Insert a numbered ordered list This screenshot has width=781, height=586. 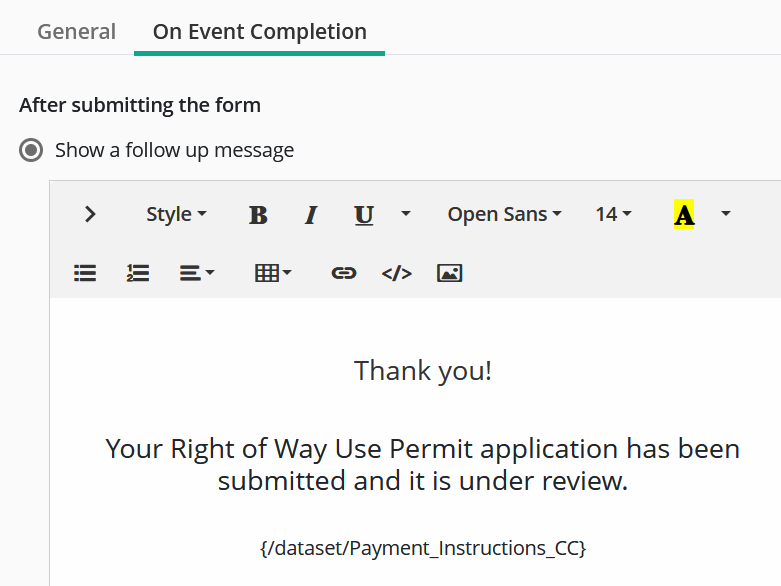[138, 273]
